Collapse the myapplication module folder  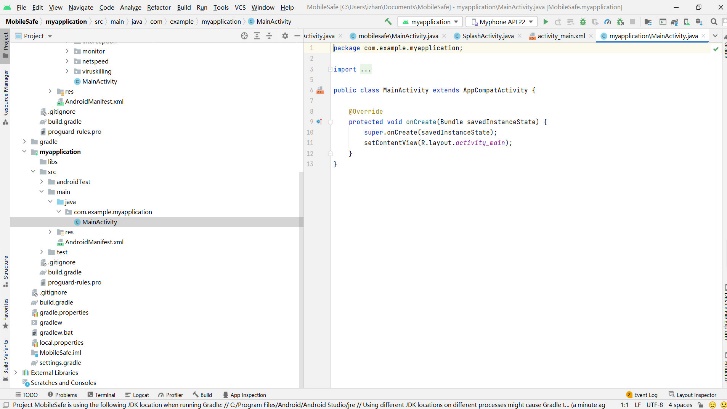coord(24,152)
